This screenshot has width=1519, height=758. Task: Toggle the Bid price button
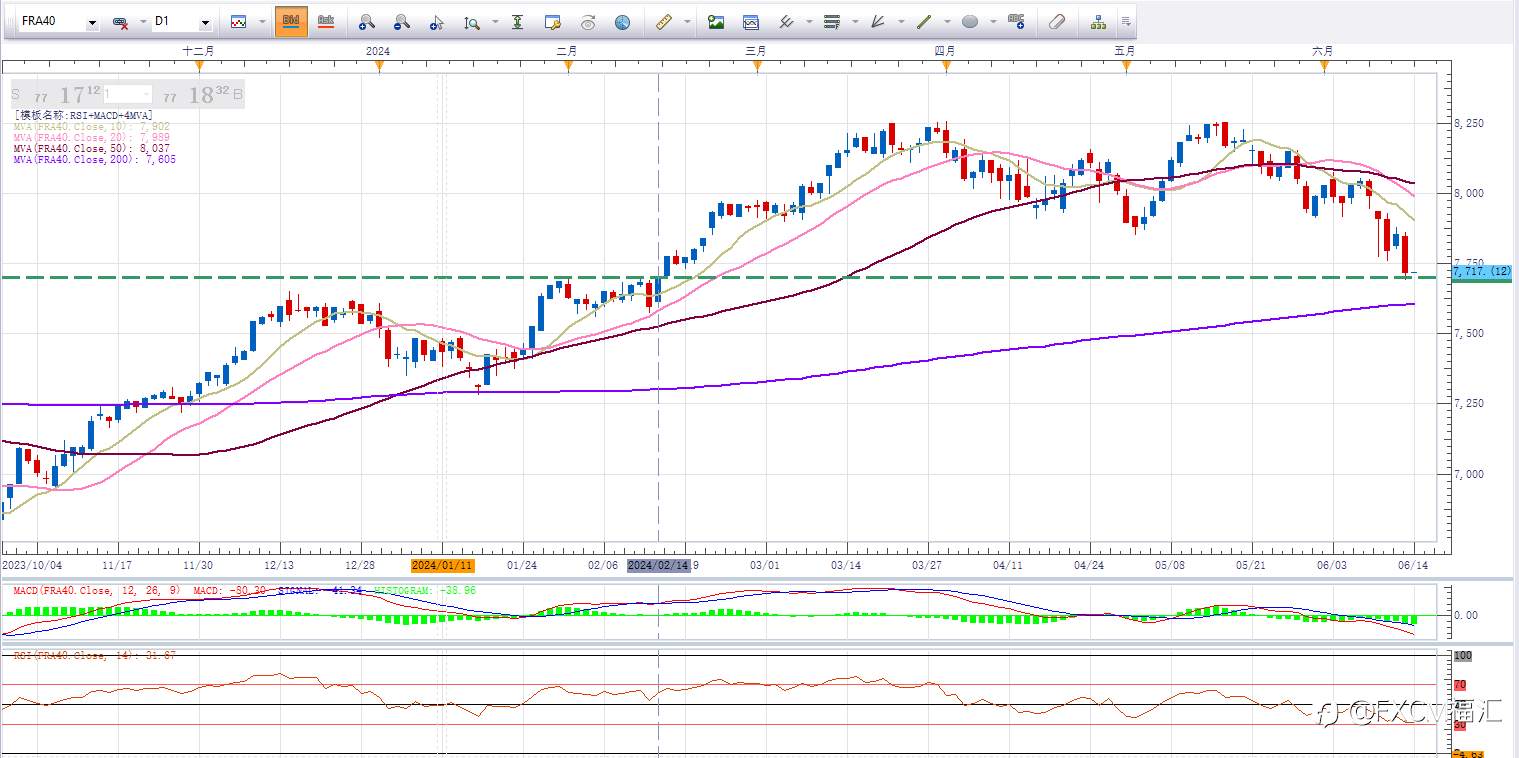click(x=291, y=21)
